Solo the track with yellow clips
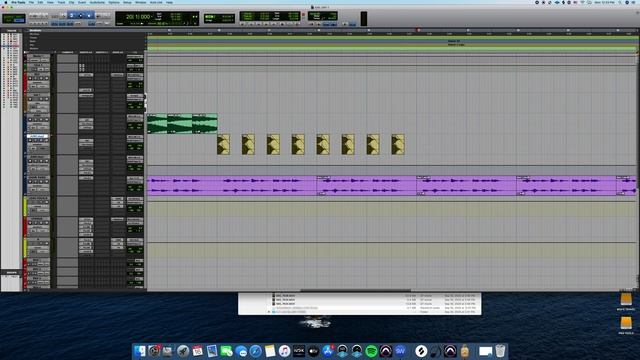Screen dimensions: 640x360 41,140
